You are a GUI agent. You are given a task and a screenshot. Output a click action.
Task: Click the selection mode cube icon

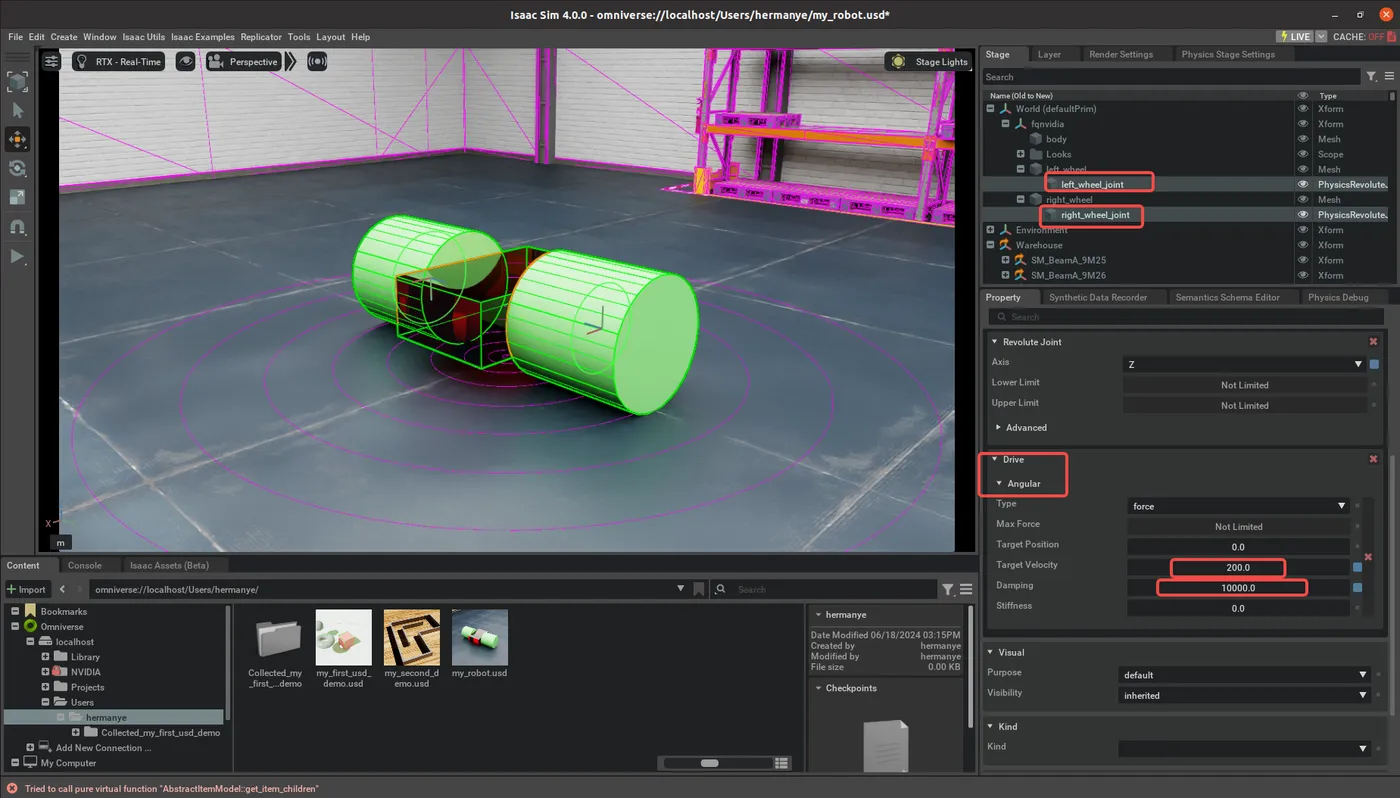(17, 82)
